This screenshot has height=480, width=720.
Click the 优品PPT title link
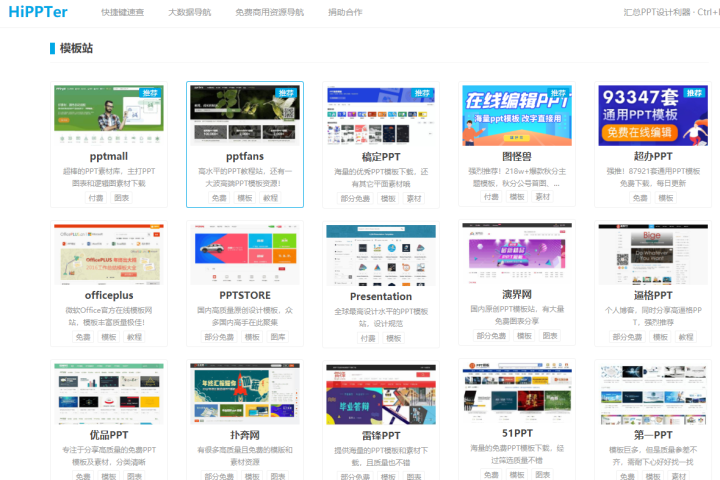(x=109, y=435)
